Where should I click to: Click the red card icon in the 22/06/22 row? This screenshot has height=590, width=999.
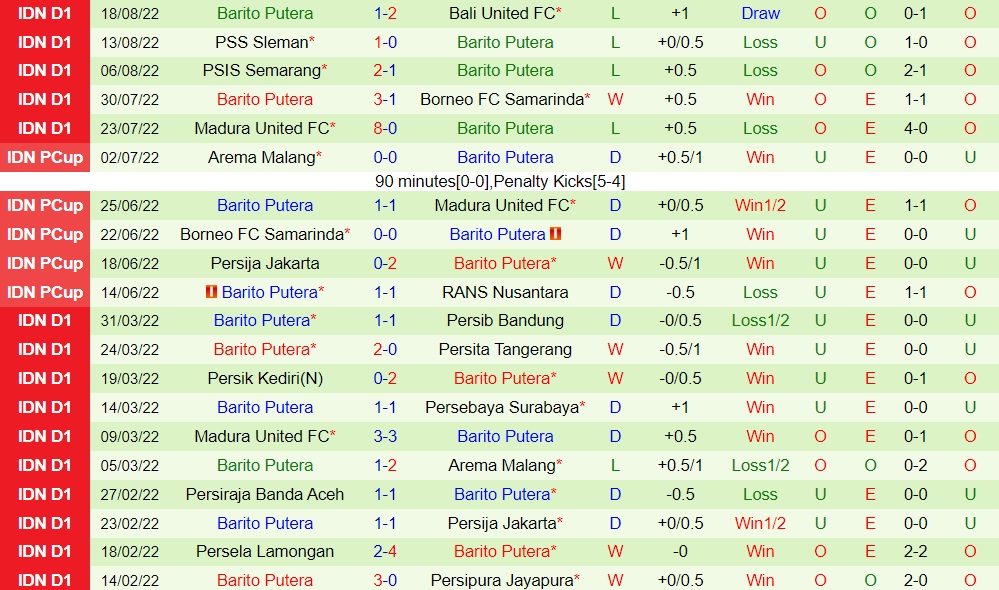click(555, 234)
